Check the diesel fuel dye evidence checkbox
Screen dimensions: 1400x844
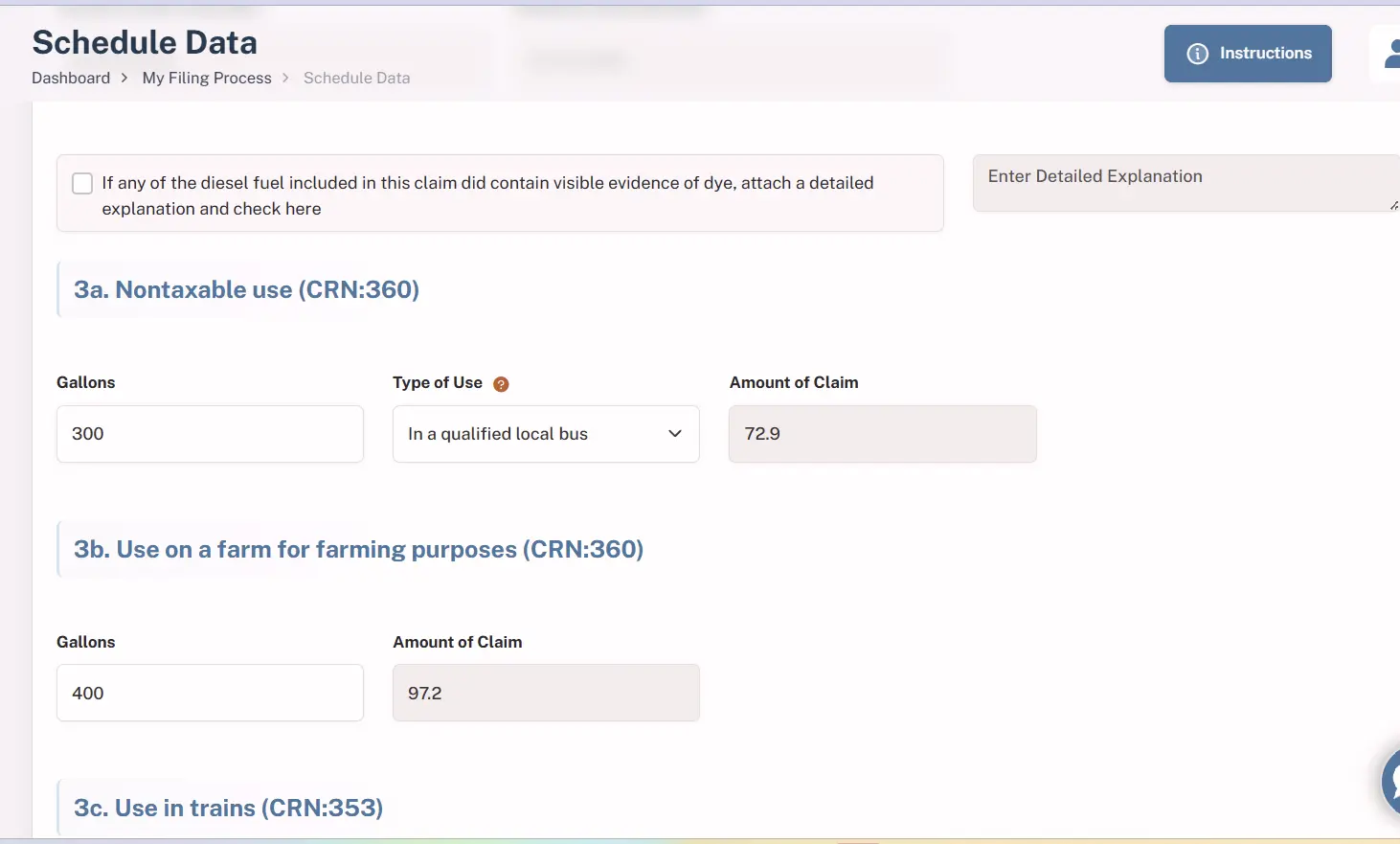[x=82, y=183]
